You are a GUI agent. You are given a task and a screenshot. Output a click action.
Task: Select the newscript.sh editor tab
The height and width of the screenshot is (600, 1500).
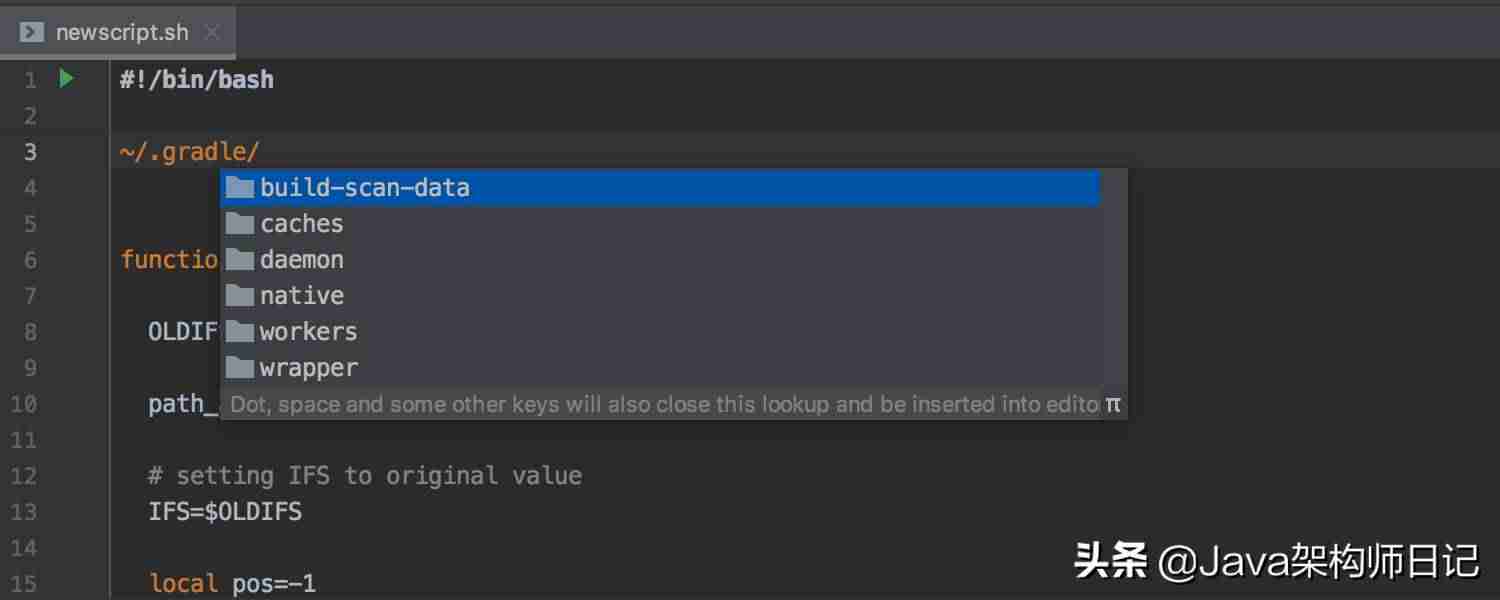click(x=118, y=32)
